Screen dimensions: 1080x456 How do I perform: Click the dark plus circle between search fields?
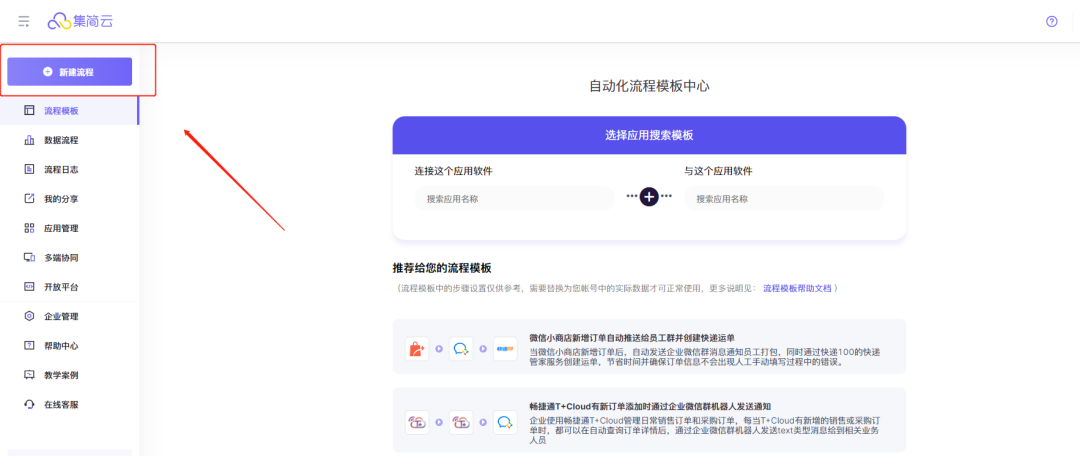pos(649,196)
